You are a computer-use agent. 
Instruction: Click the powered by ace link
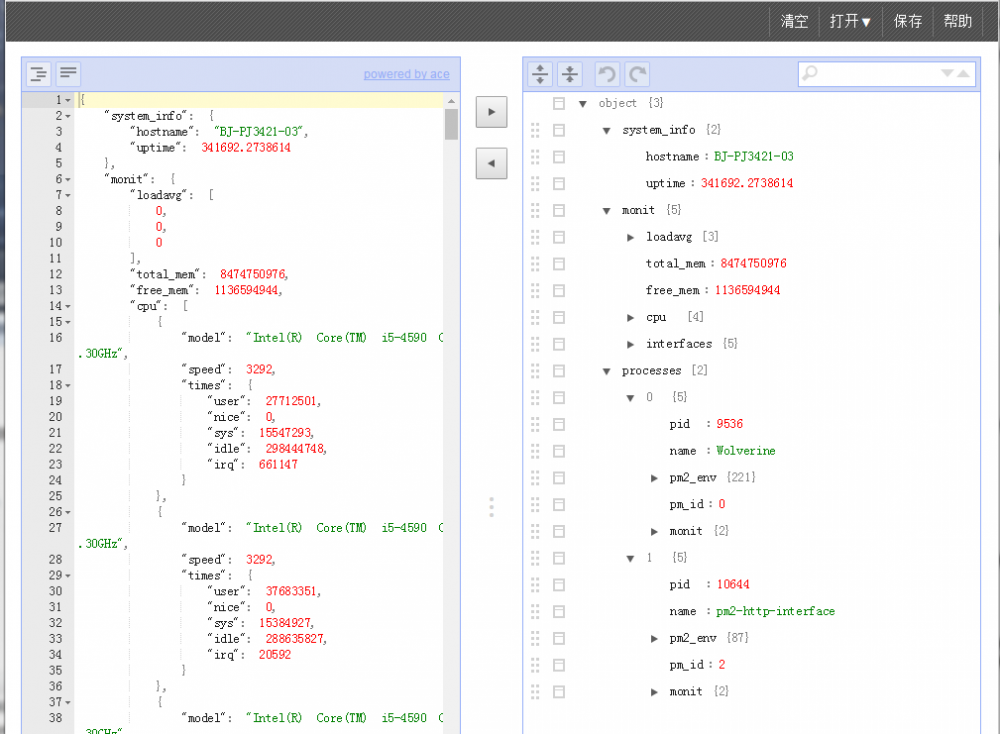point(406,74)
